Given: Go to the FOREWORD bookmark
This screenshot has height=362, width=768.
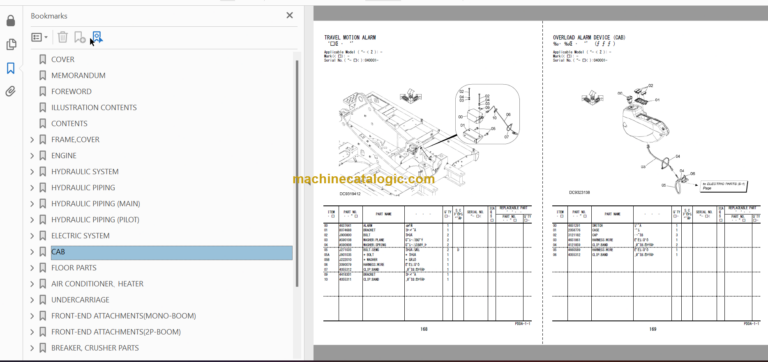Looking at the screenshot, I should click(x=71, y=92).
